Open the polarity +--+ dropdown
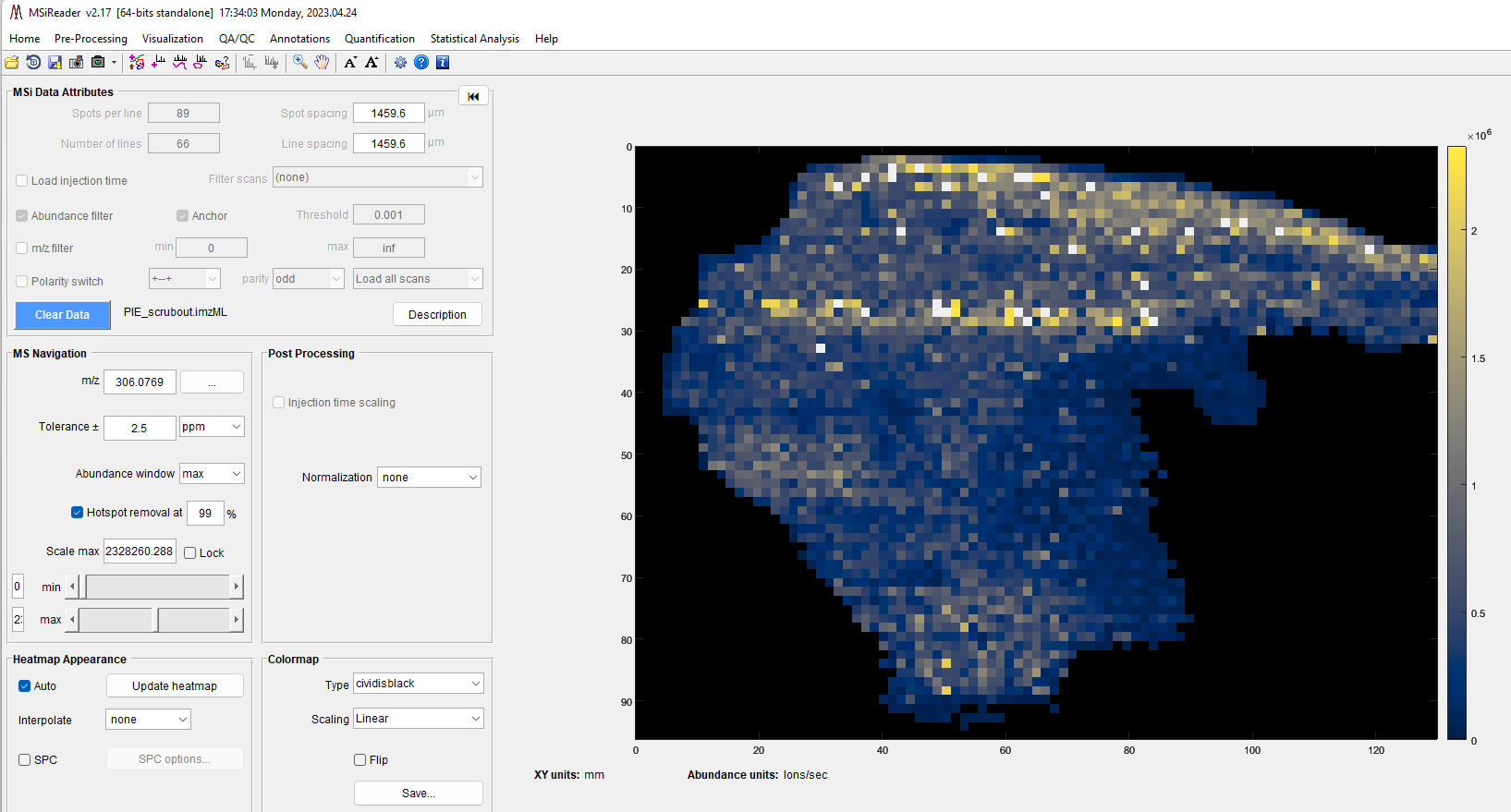Image resolution: width=1511 pixels, height=812 pixels. [x=185, y=279]
